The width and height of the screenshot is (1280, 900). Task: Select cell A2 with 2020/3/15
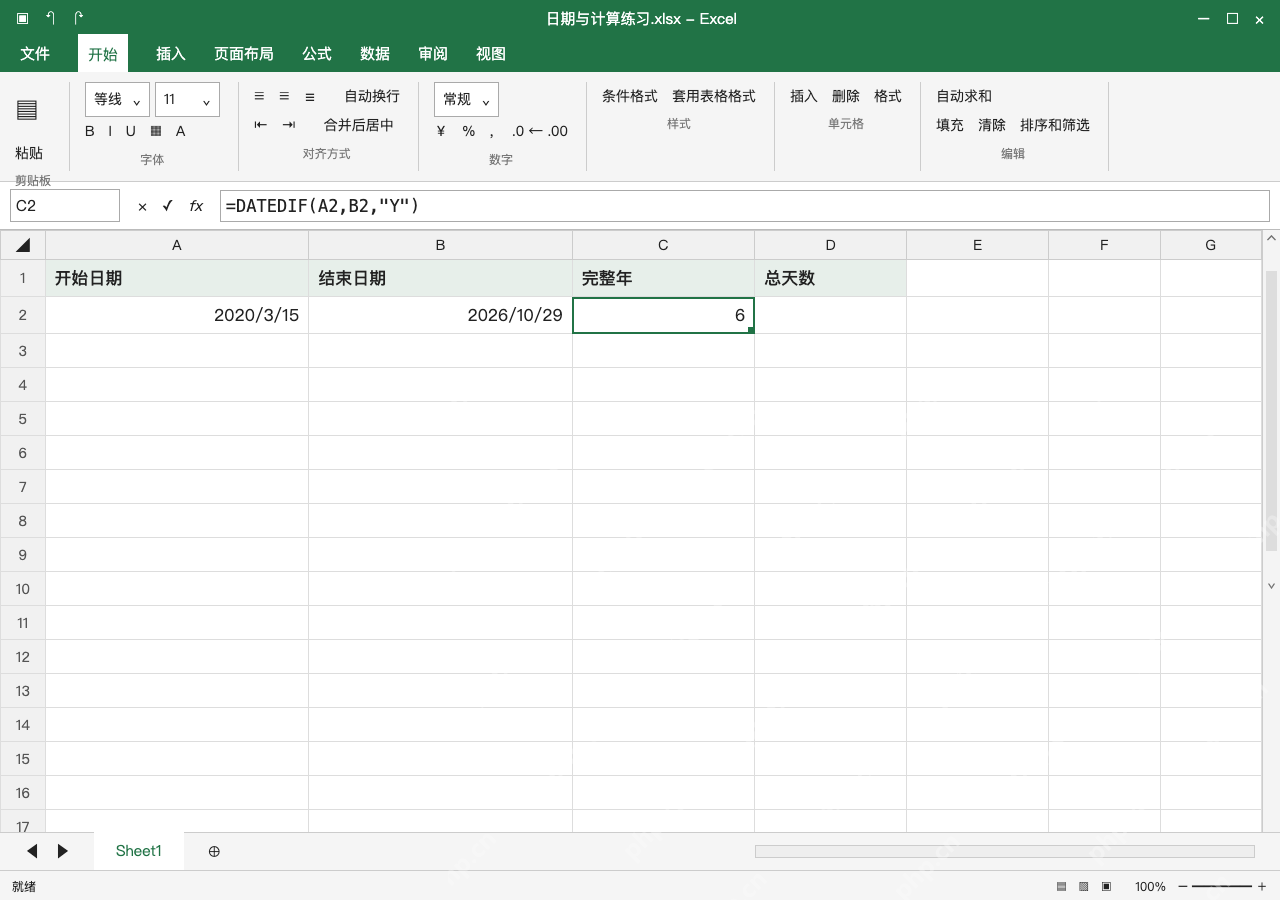[x=177, y=315]
